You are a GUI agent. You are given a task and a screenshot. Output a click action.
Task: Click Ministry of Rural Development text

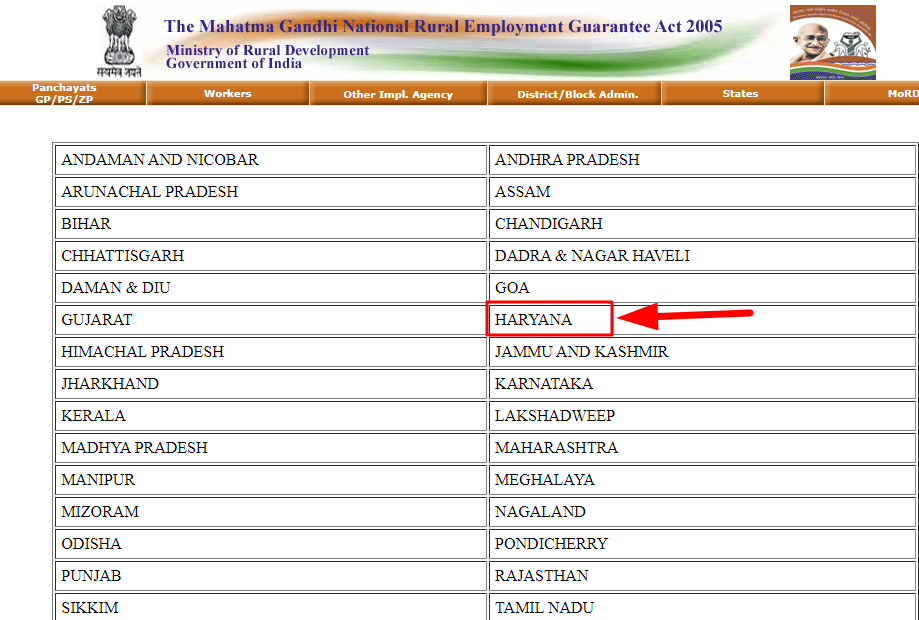267,50
